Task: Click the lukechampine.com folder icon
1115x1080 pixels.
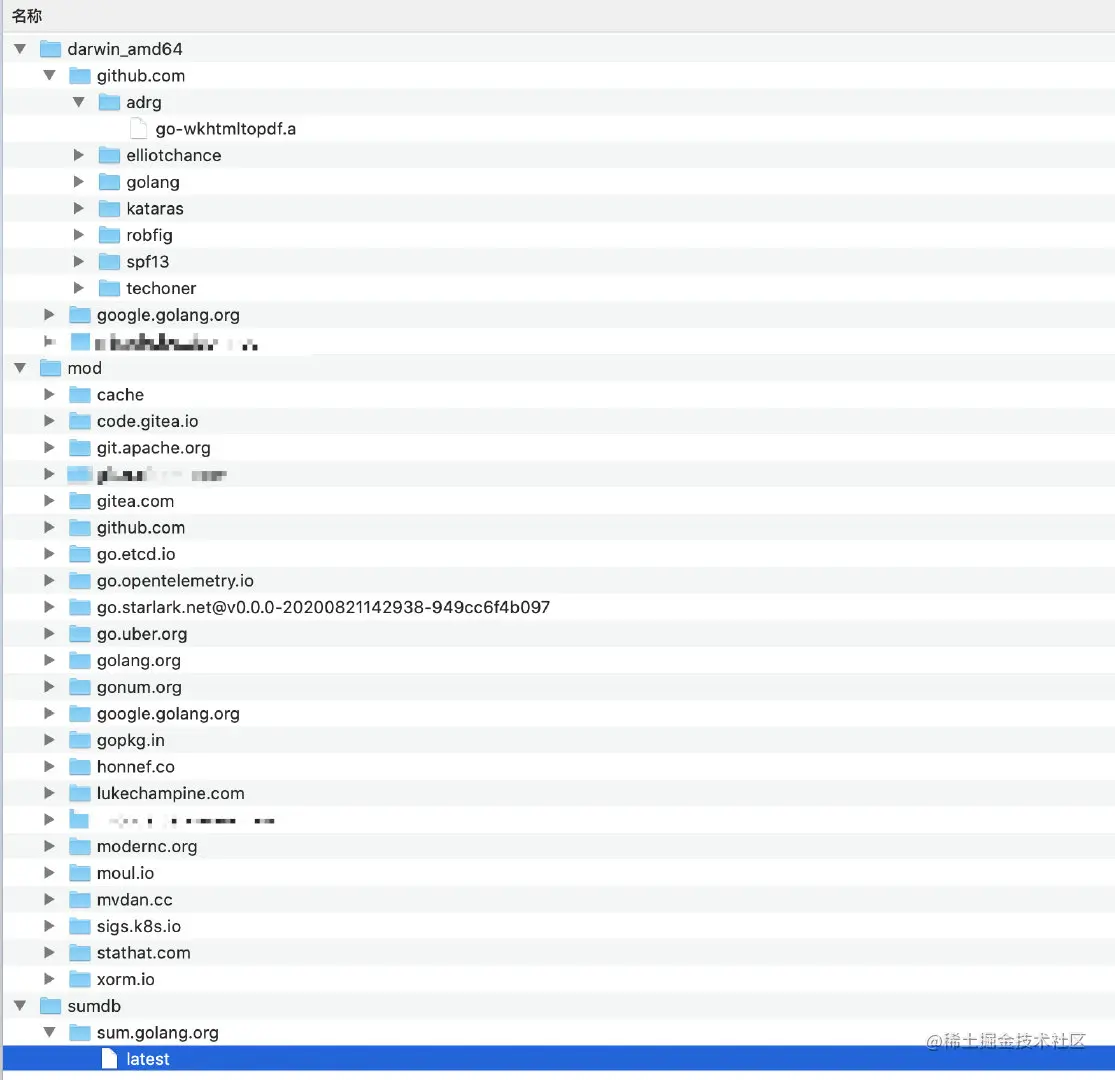Action: [80, 793]
